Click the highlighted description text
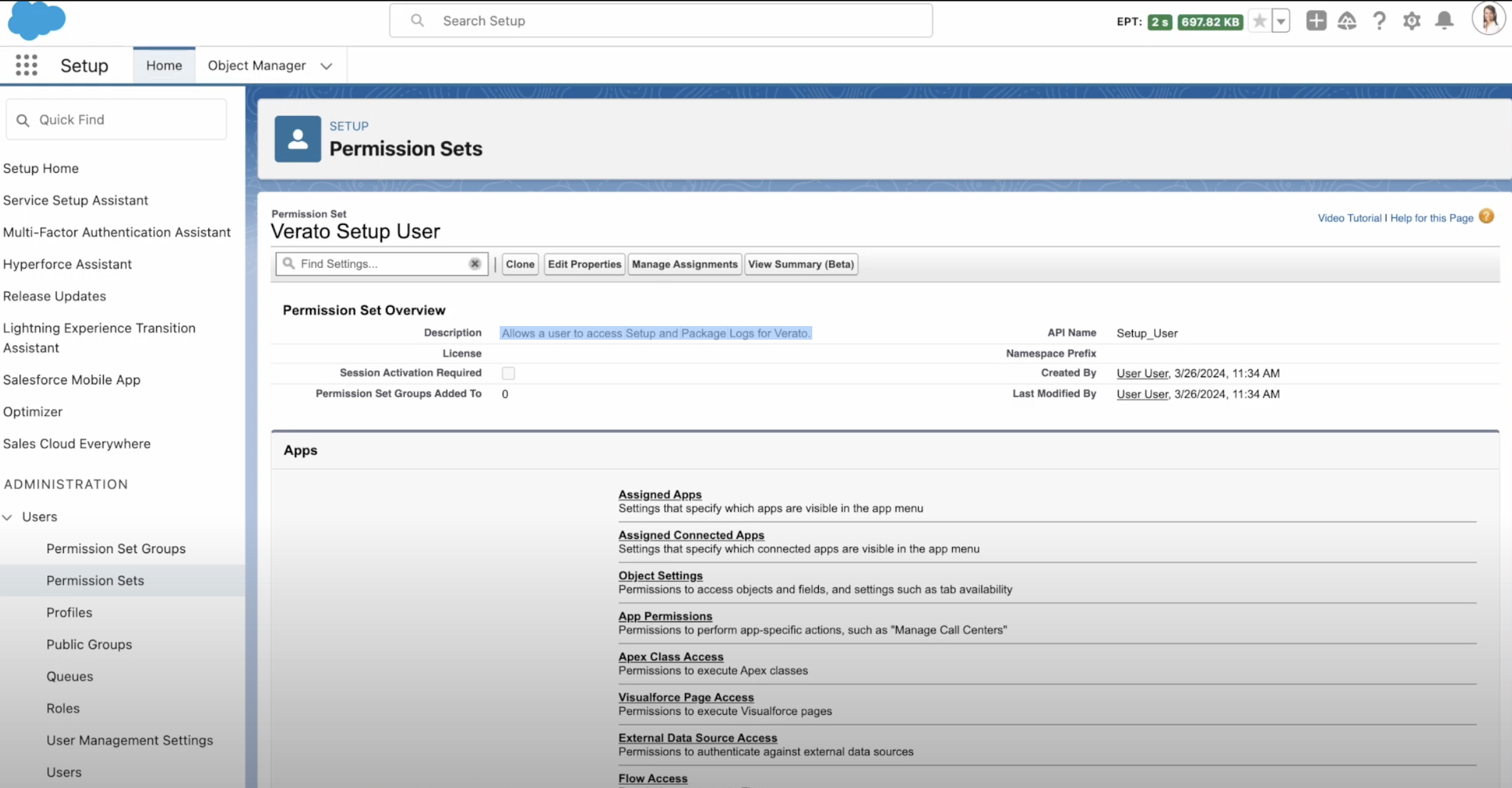Viewport: 1512px width, 788px height. point(656,334)
